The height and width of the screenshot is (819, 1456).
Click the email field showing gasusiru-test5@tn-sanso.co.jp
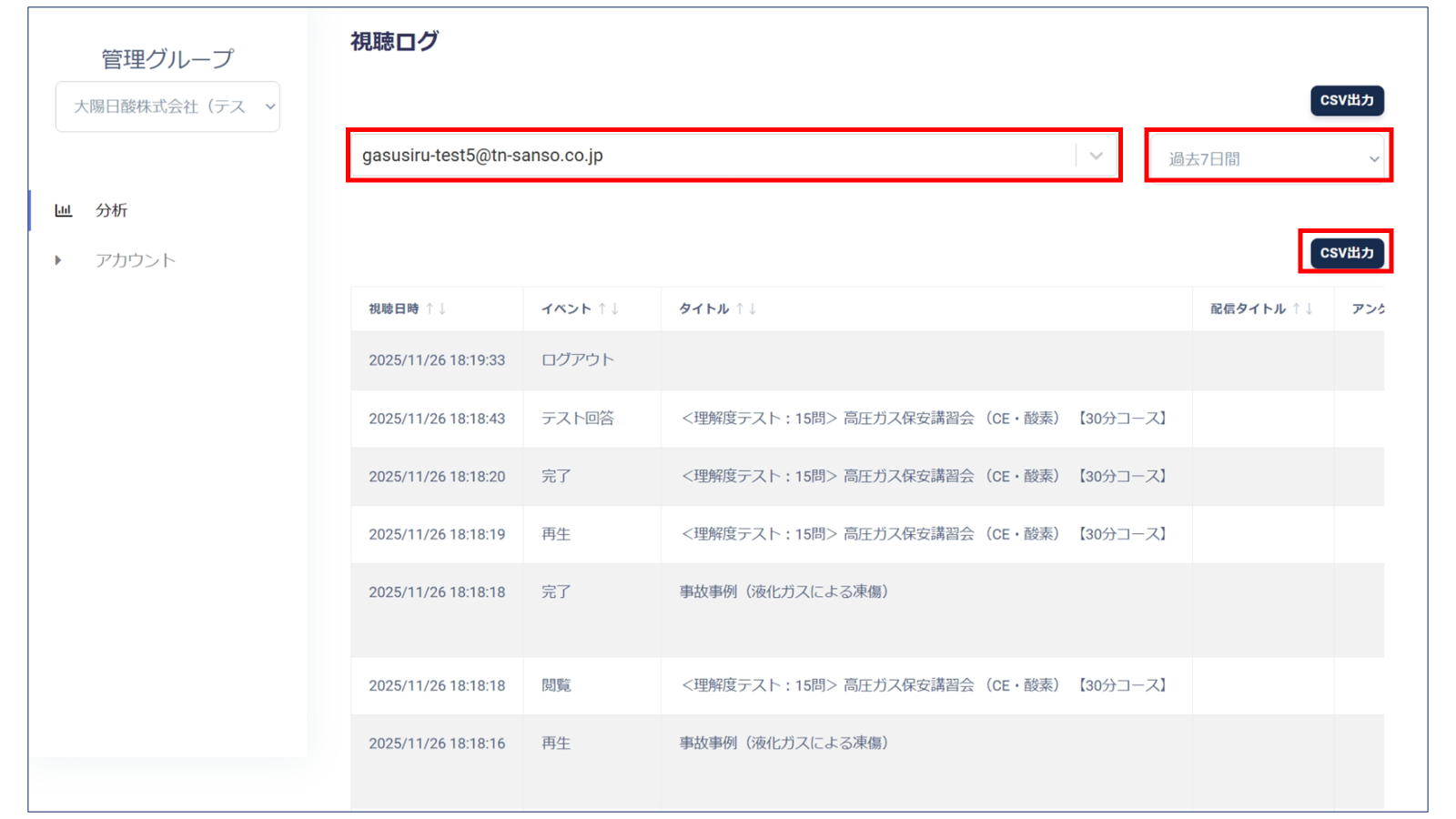(x=710, y=156)
